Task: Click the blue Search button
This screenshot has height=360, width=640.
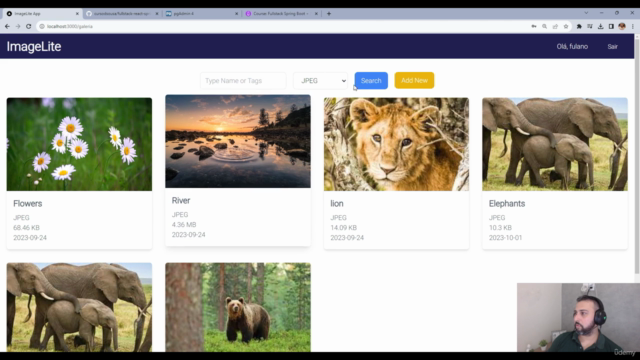Action: (x=371, y=80)
